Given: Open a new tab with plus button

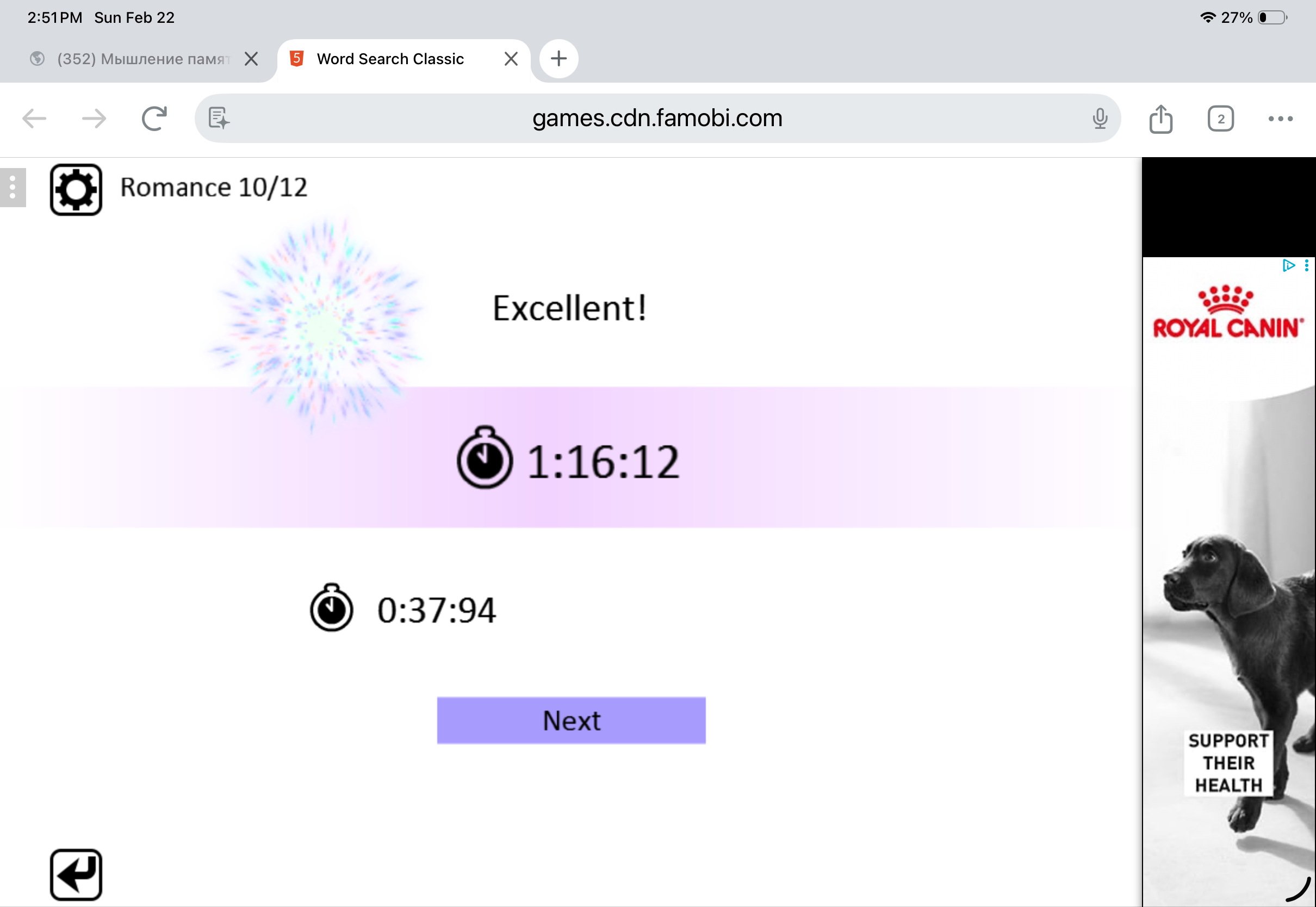Looking at the screenshot, I should coord(558,59).
